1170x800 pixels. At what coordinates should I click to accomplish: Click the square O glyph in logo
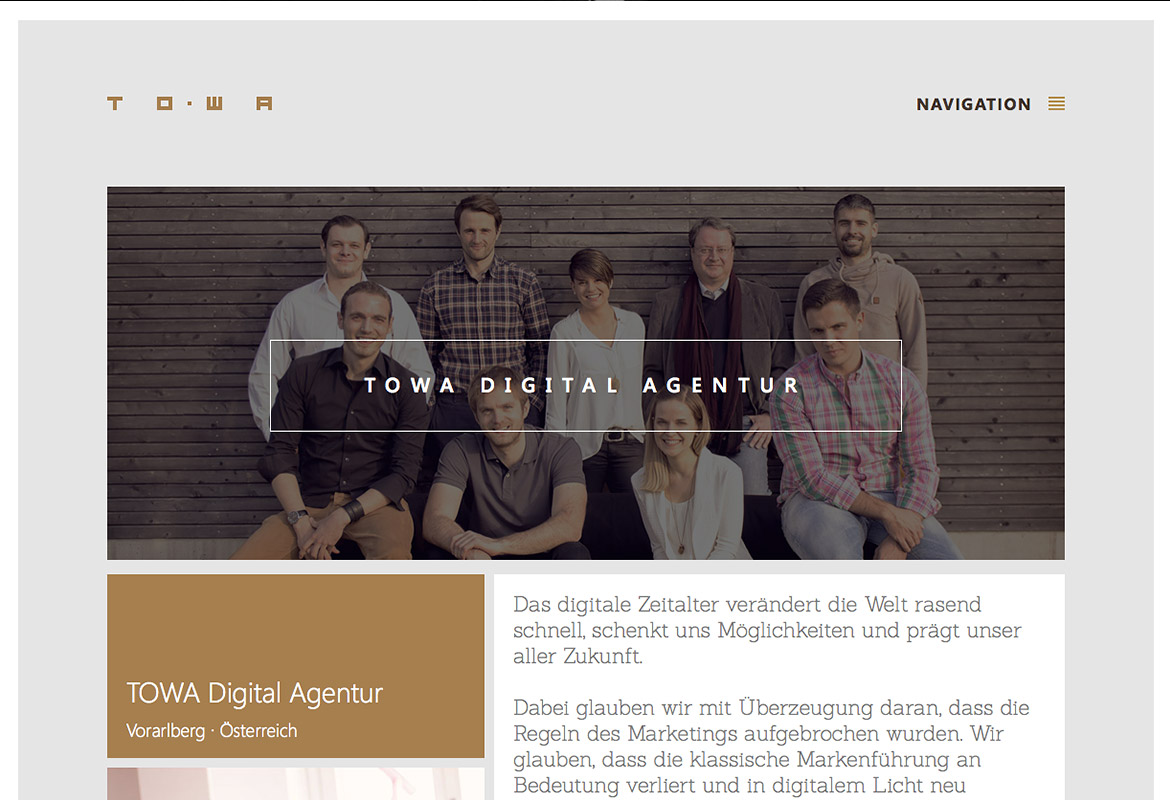165,103
